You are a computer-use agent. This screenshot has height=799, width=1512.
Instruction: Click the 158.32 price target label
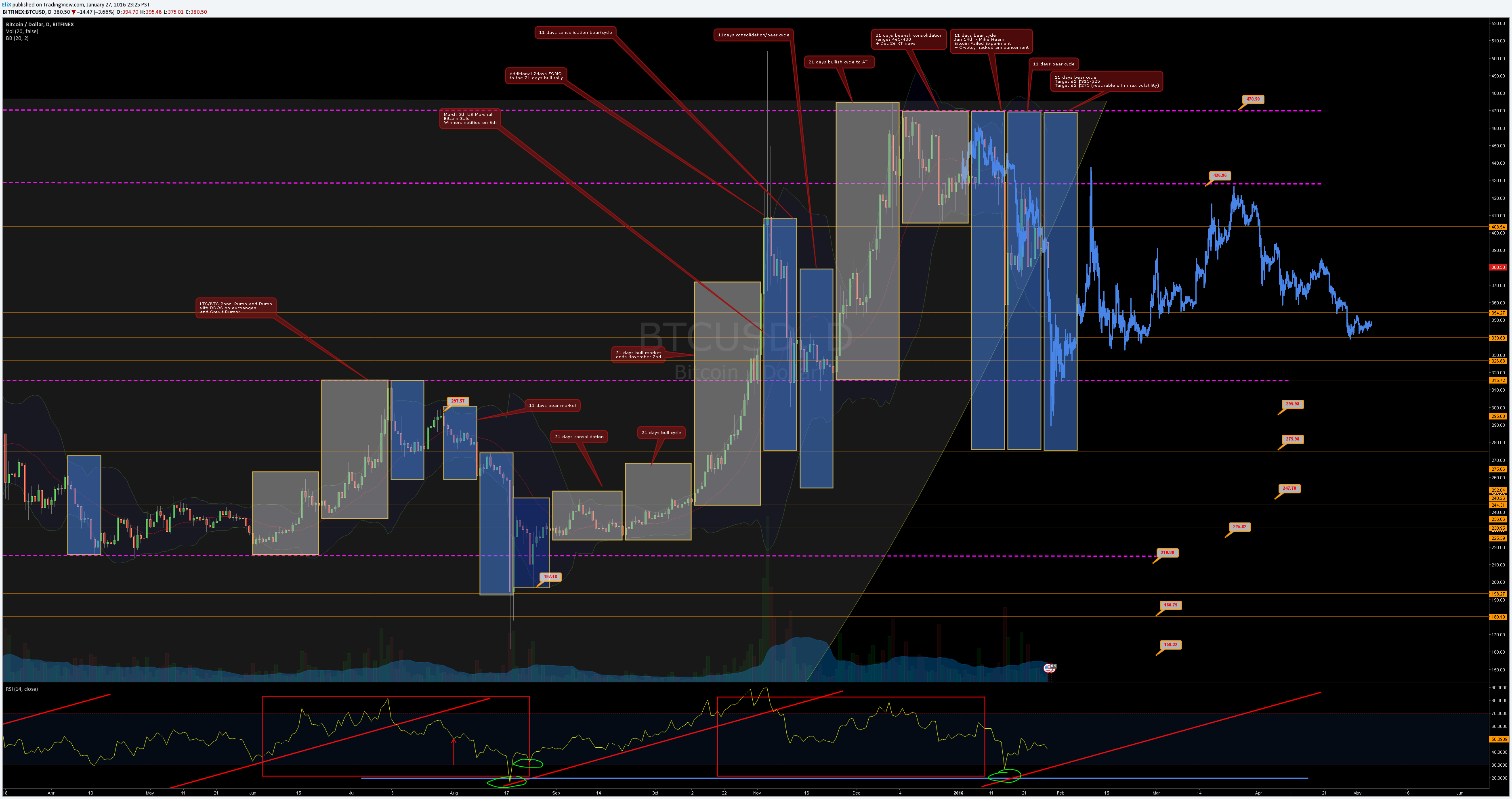point(1170,645)
